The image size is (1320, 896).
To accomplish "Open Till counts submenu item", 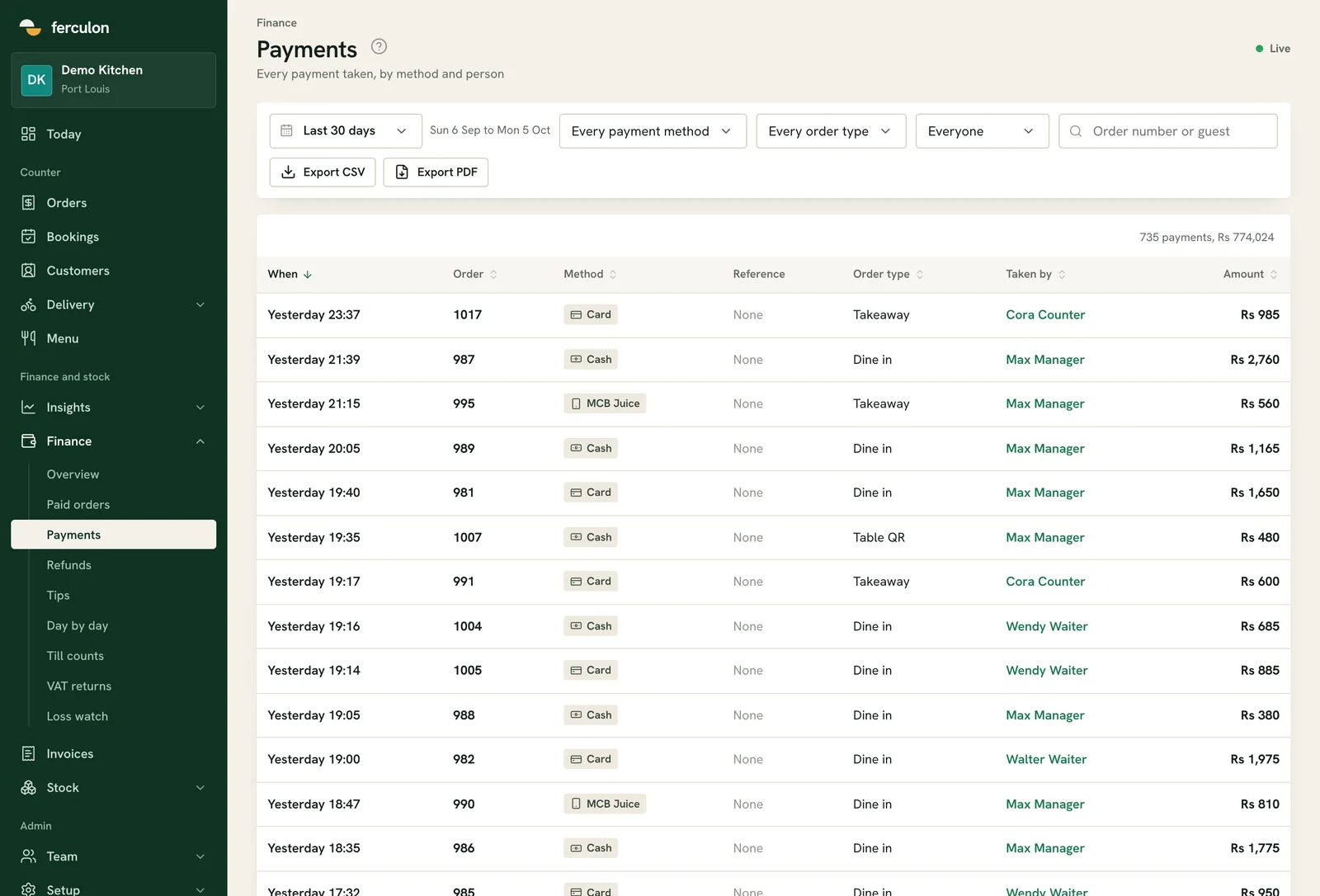I will tap(75, 656).
